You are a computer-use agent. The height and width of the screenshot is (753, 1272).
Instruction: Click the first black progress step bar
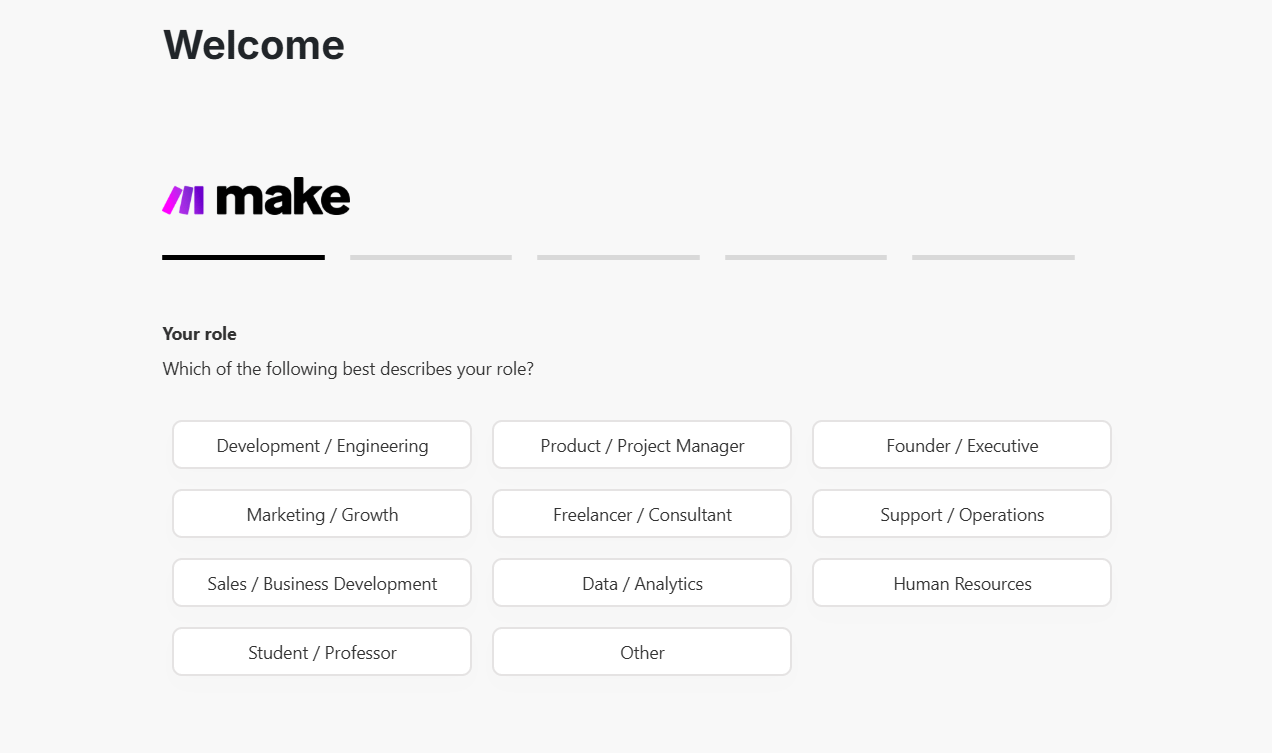click(243, 257)
